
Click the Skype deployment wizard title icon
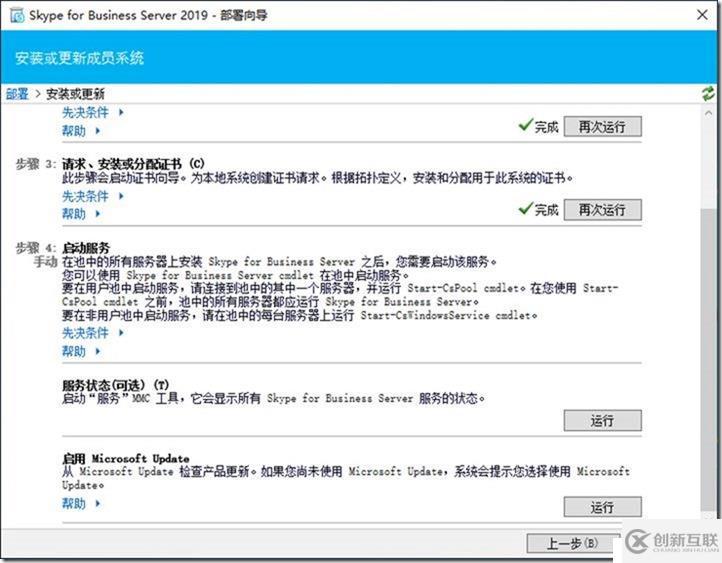pos(17,16)
